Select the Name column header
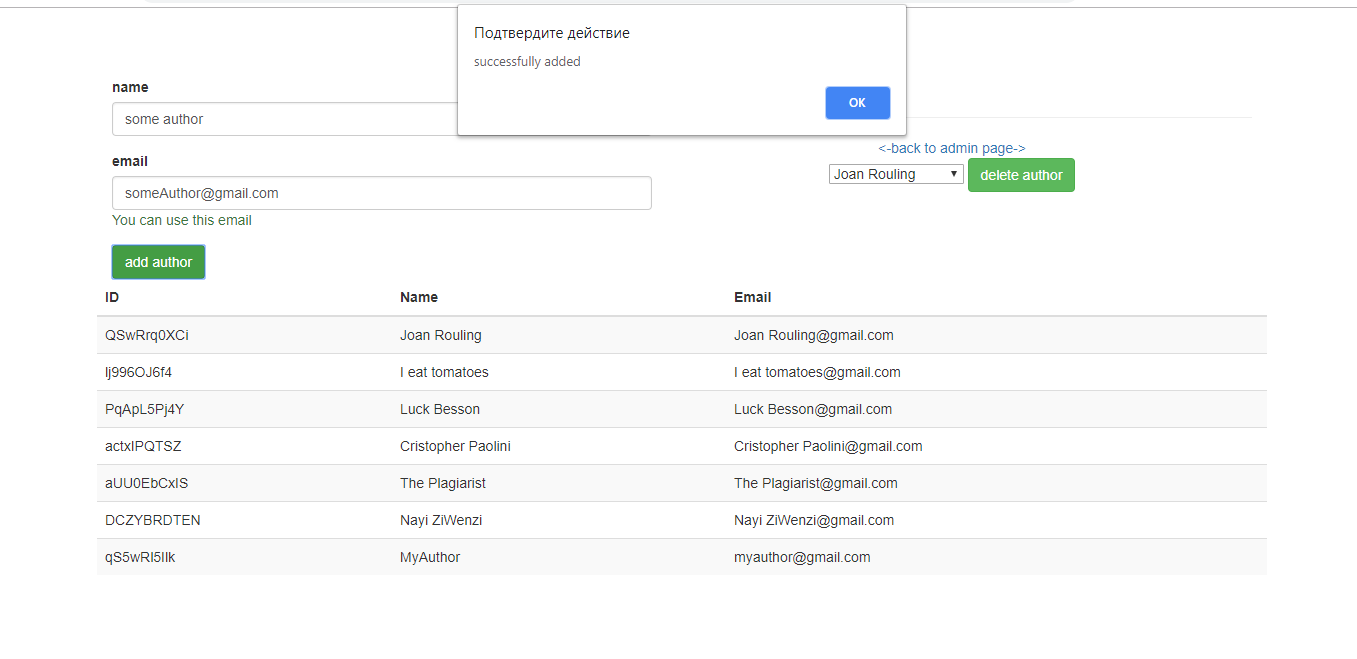The height and width of the screenshot is (659, 1357). click(419, 297)
